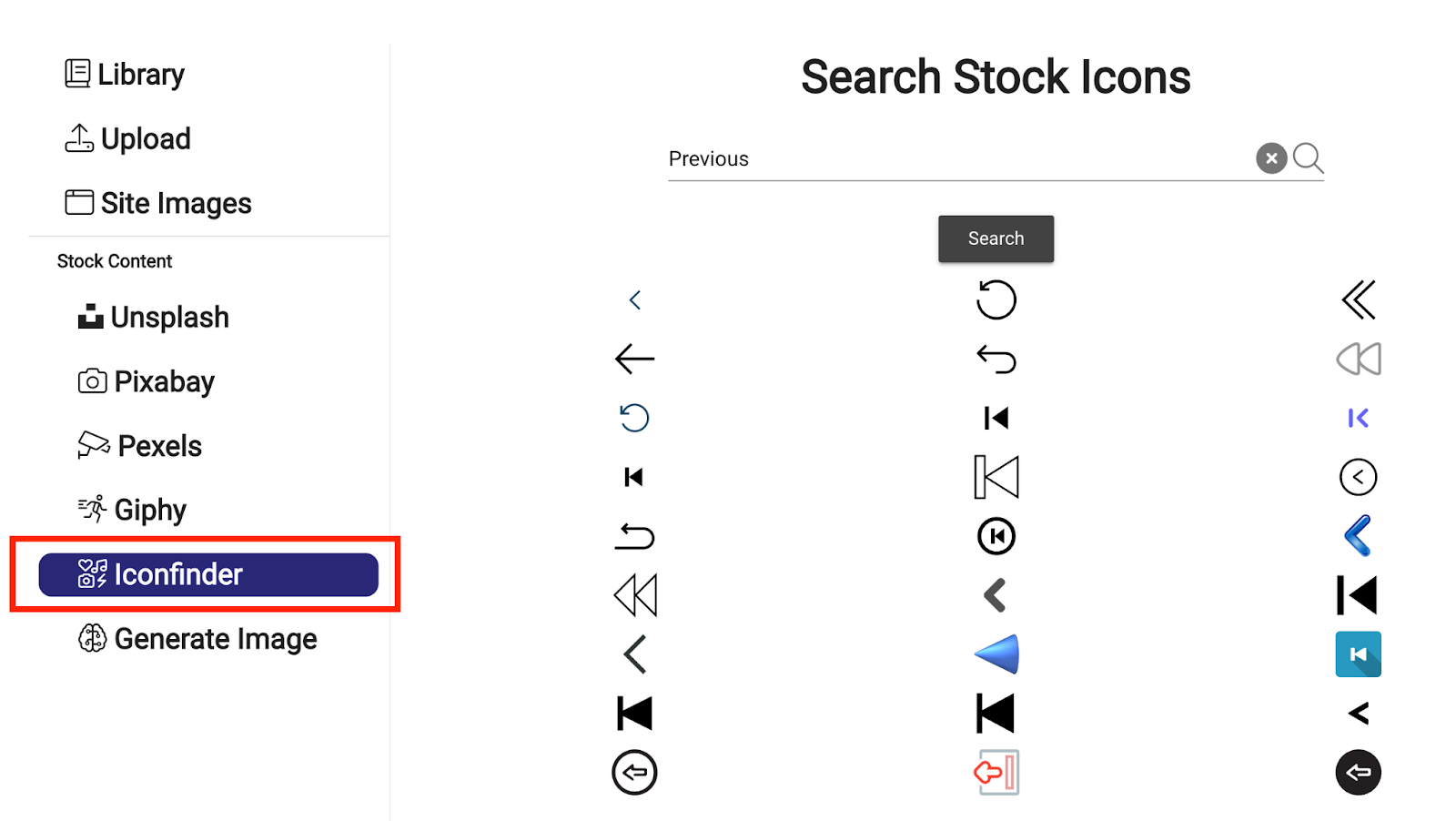This screenshot has height=821, width=1456.
Task: Clear the search field with the X icon
Action: click(x=1271, y=158)
